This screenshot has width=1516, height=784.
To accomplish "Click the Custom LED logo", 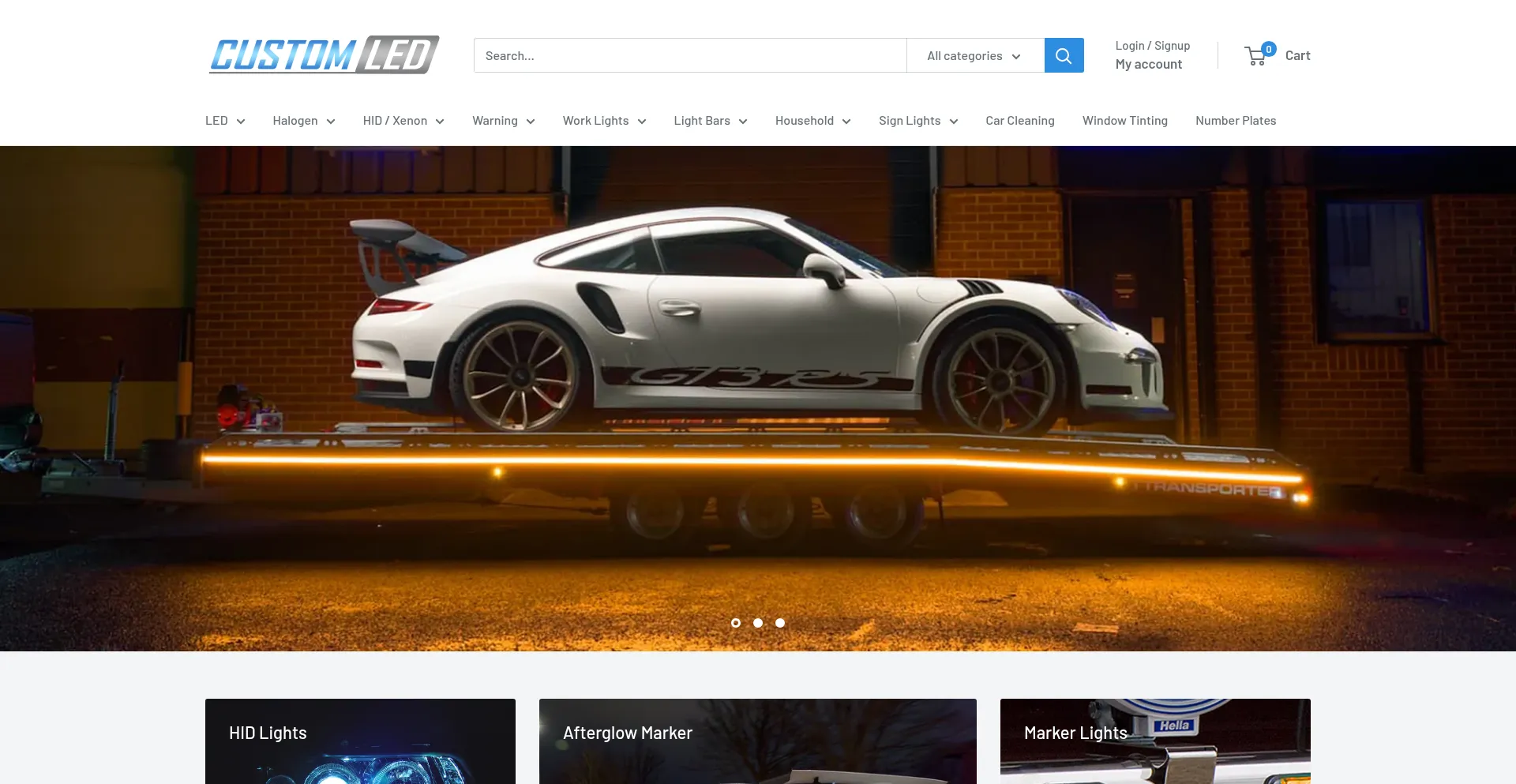I will 324,55.
